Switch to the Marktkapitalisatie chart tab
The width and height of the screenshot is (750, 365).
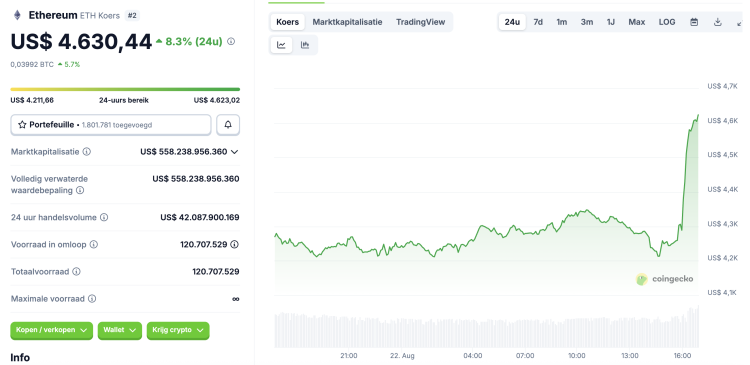347,22
